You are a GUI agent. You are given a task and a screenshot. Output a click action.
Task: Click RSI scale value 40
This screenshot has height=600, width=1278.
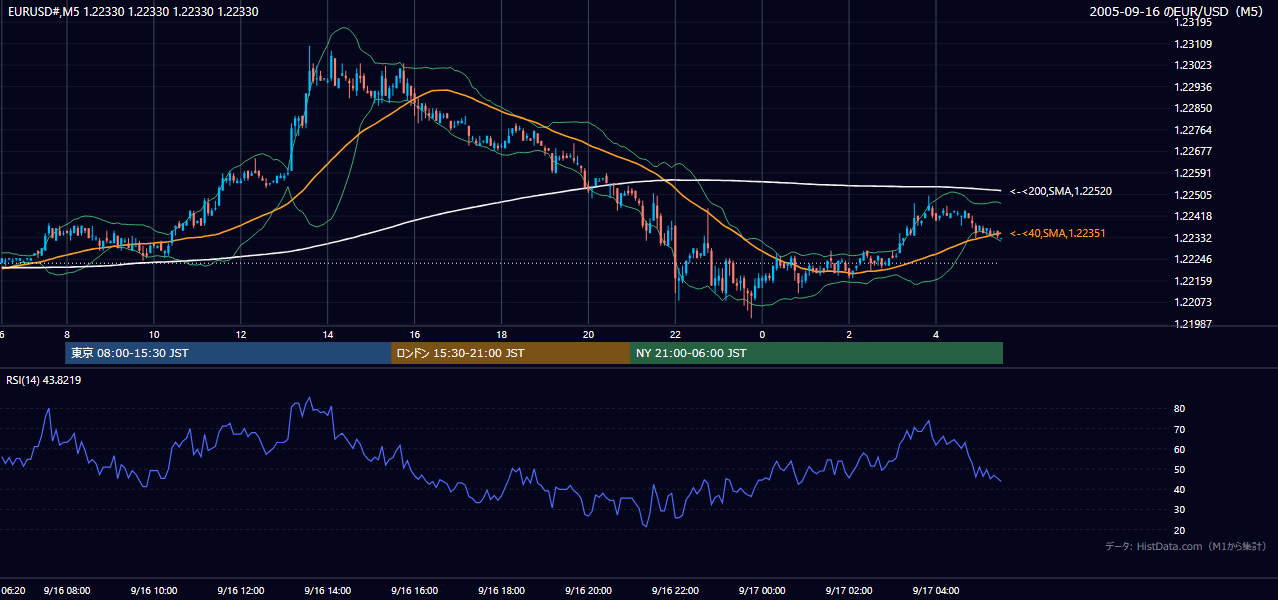1180,489
